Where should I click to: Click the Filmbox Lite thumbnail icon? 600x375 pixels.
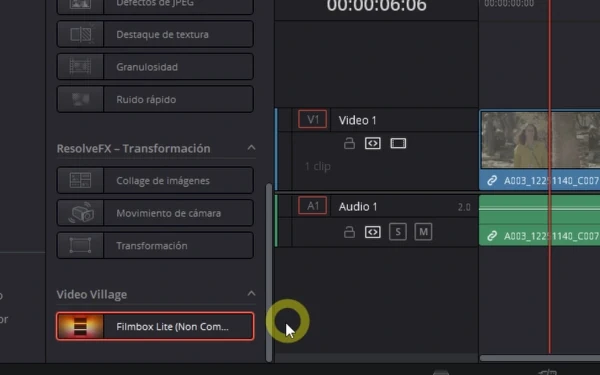[x=80, y=326]
